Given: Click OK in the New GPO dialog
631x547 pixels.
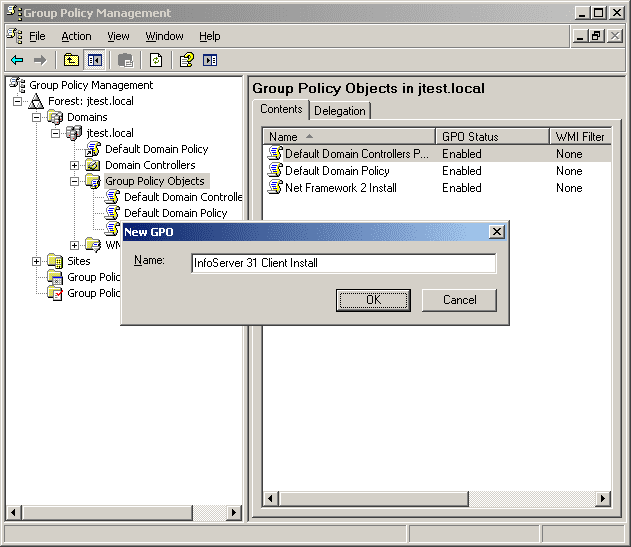Looking at the screenshot, I should tap(373, 300).
